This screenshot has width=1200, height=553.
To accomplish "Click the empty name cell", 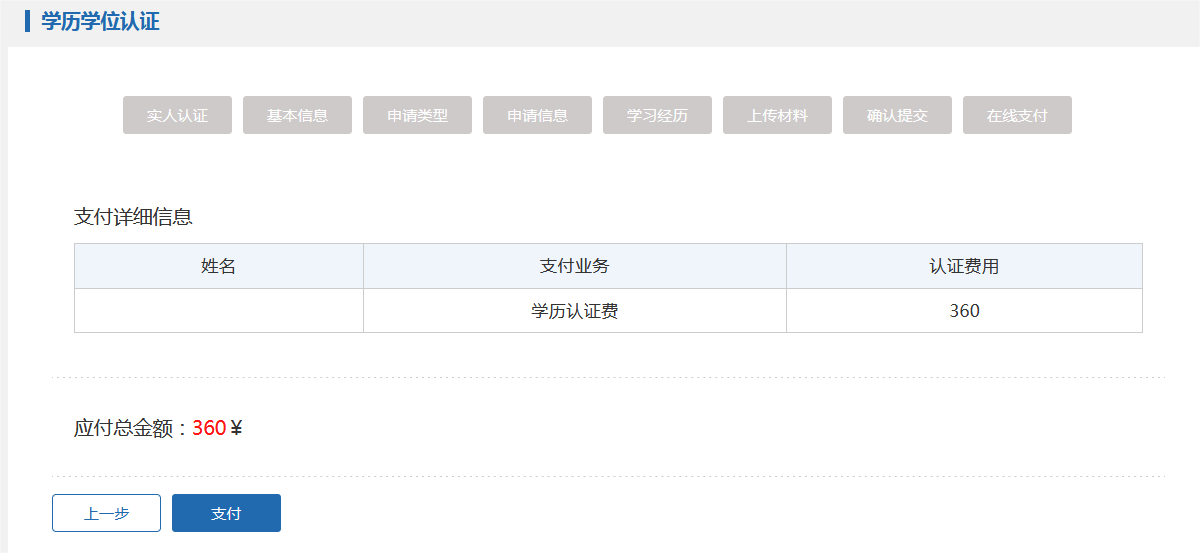I will [219, 311].
